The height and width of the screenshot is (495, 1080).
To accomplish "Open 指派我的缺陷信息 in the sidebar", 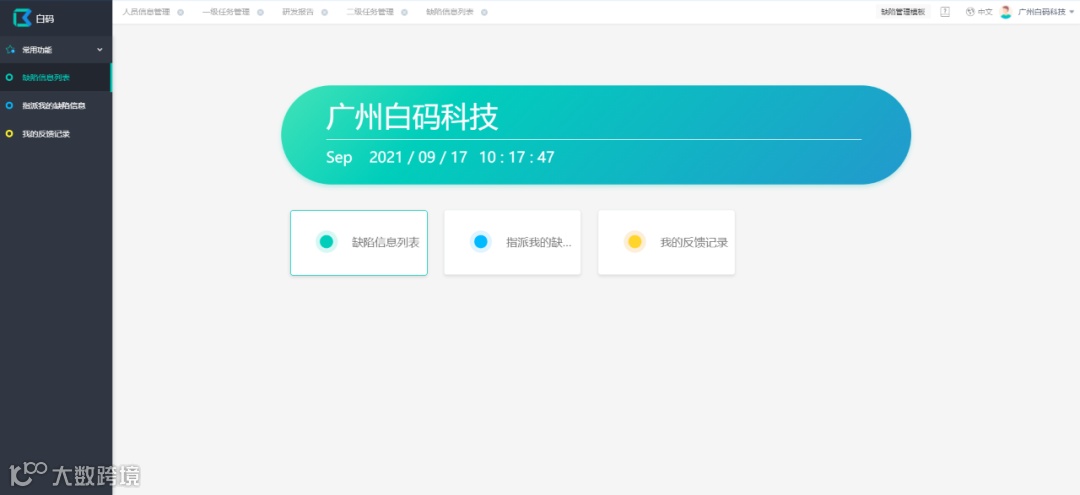I will point(56,106).
